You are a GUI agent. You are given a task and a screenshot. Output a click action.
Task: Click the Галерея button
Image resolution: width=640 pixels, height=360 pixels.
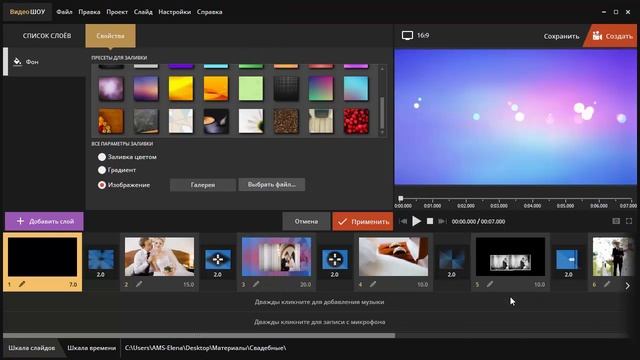click(x=203, y=185)
